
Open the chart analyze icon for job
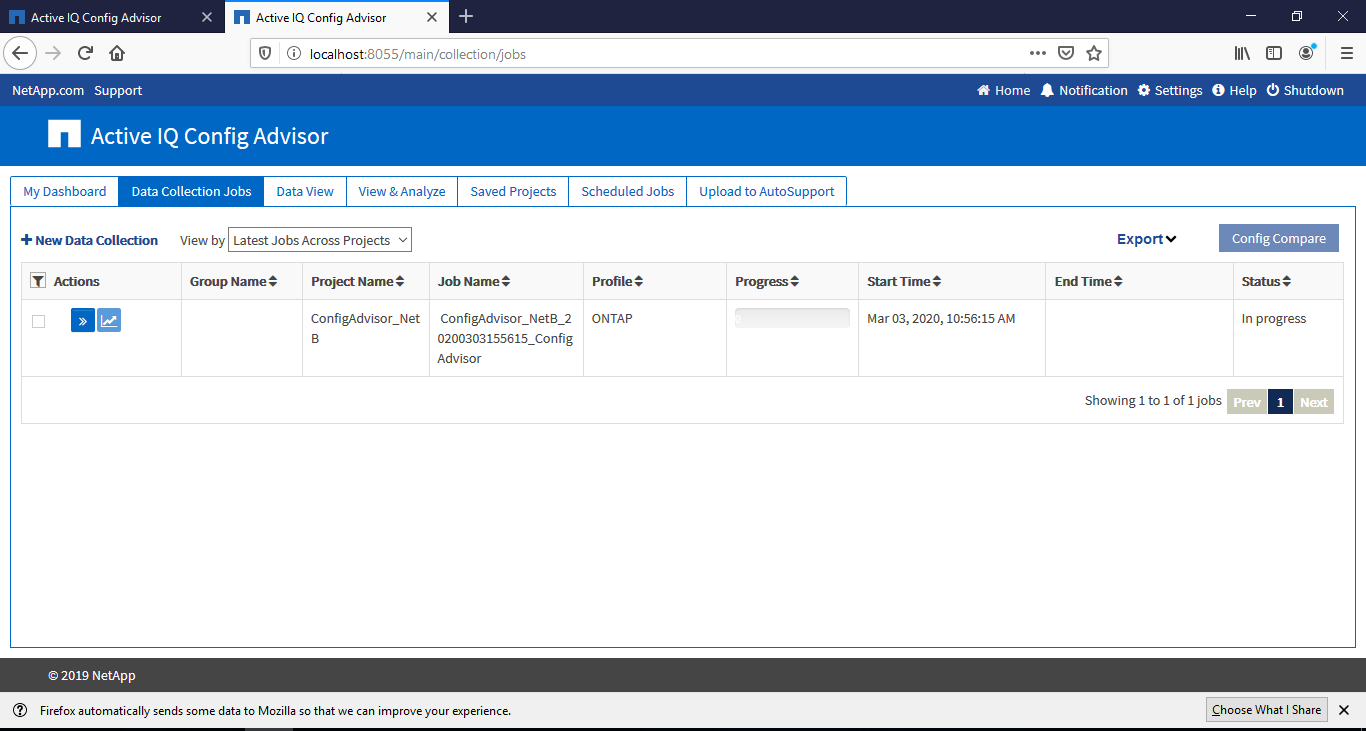109,321
